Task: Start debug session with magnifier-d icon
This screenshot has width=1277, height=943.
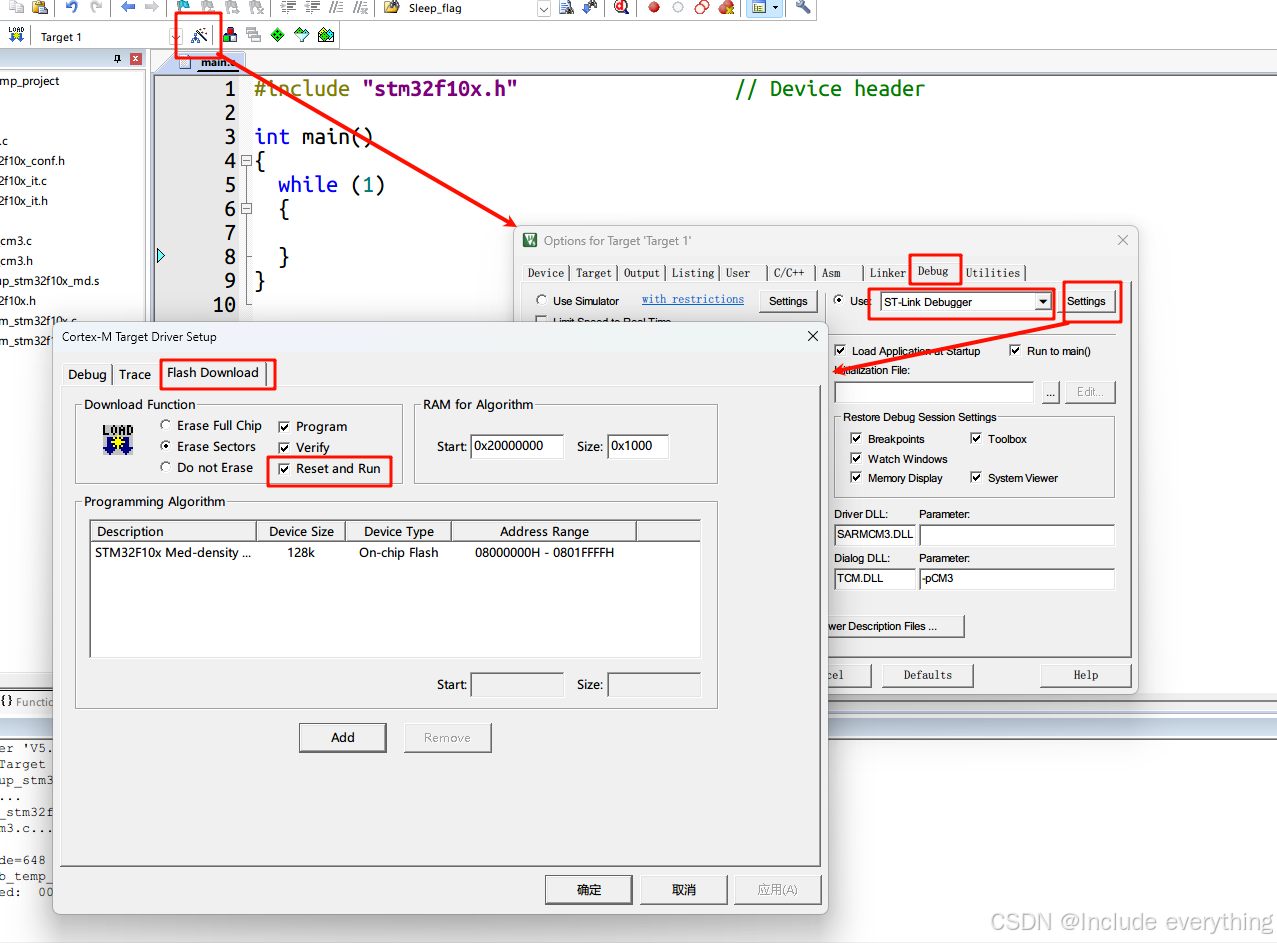Action: point(621,8)
